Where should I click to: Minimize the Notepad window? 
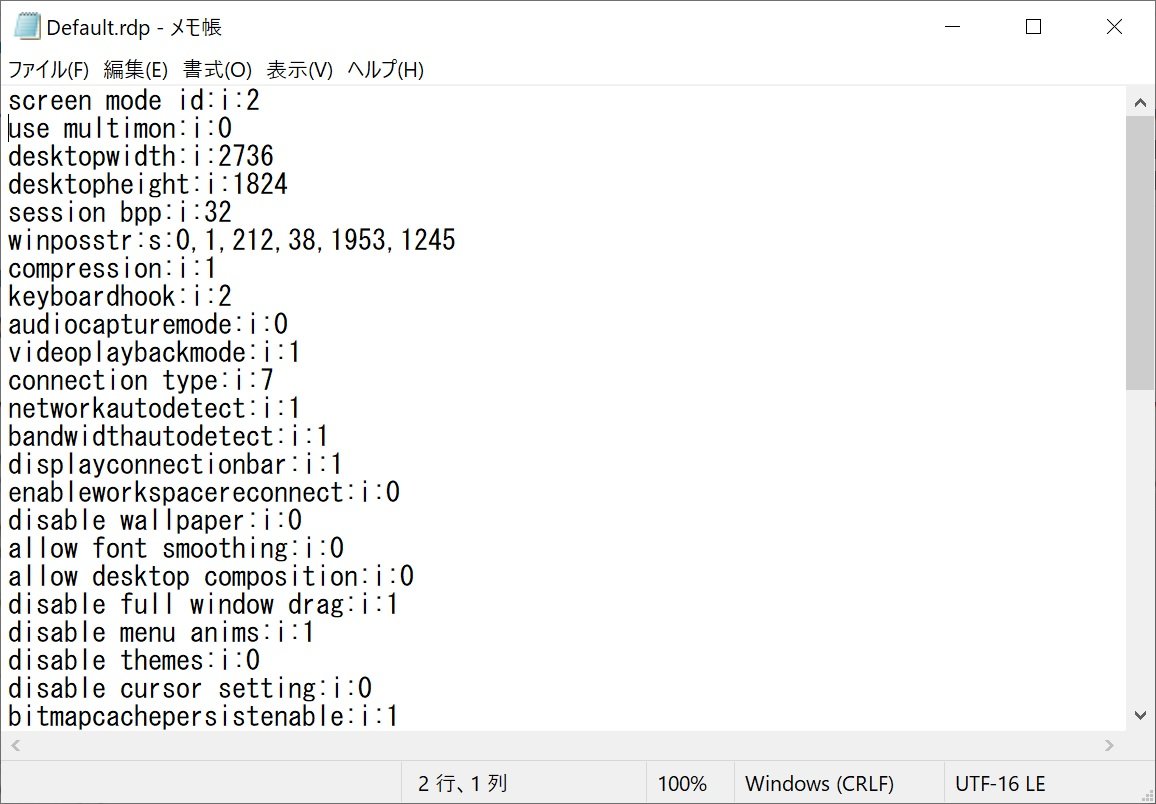coord(953,27)
